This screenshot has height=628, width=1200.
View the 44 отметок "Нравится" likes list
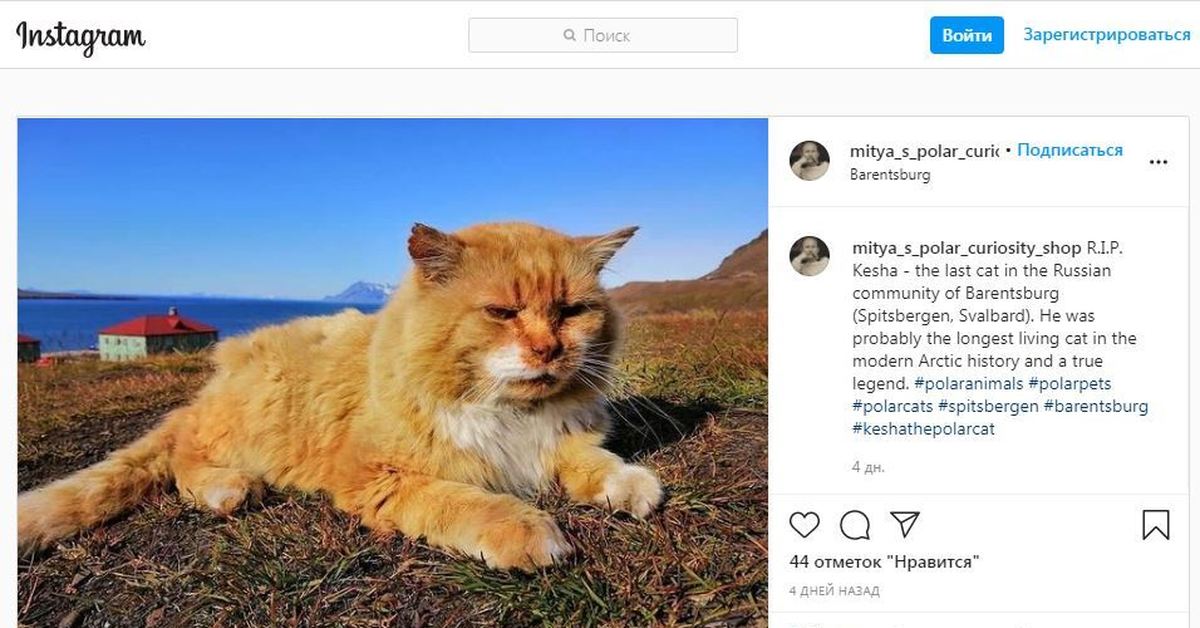coord(883,562)
